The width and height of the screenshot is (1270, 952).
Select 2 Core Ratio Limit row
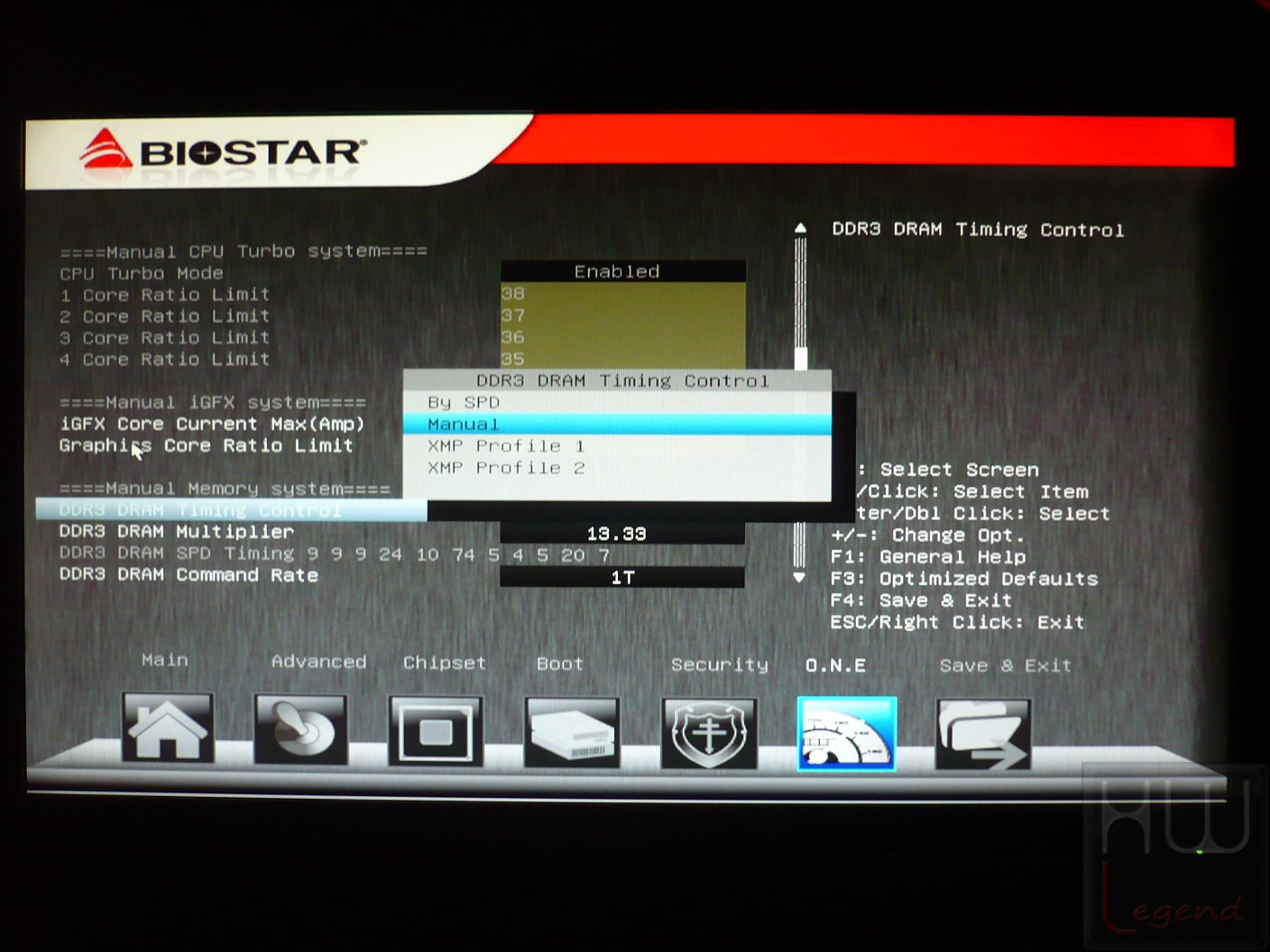165,316
